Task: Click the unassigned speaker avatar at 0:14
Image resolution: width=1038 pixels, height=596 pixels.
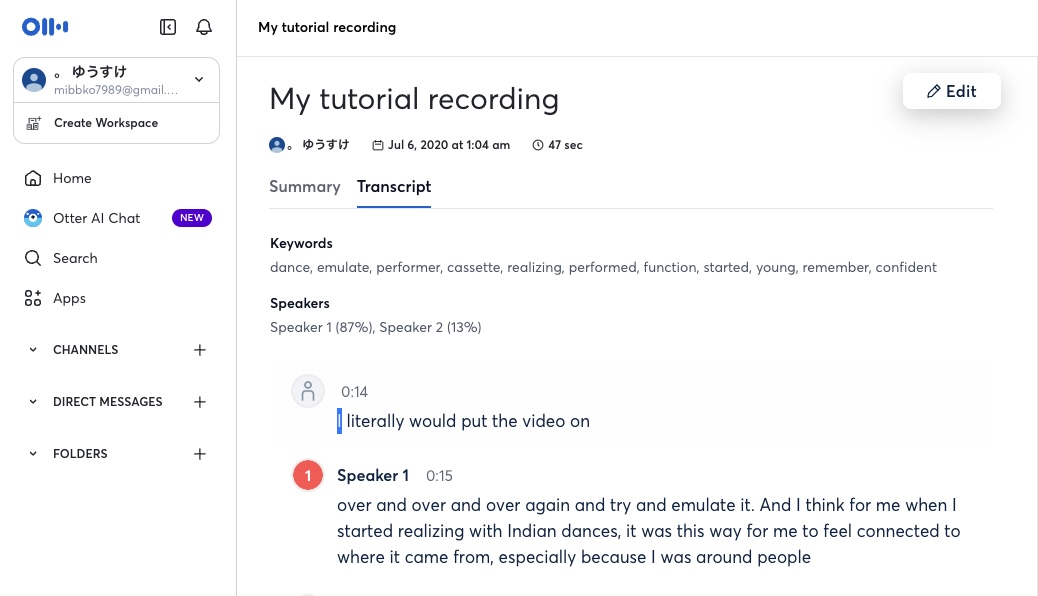Action: (308, 391)
